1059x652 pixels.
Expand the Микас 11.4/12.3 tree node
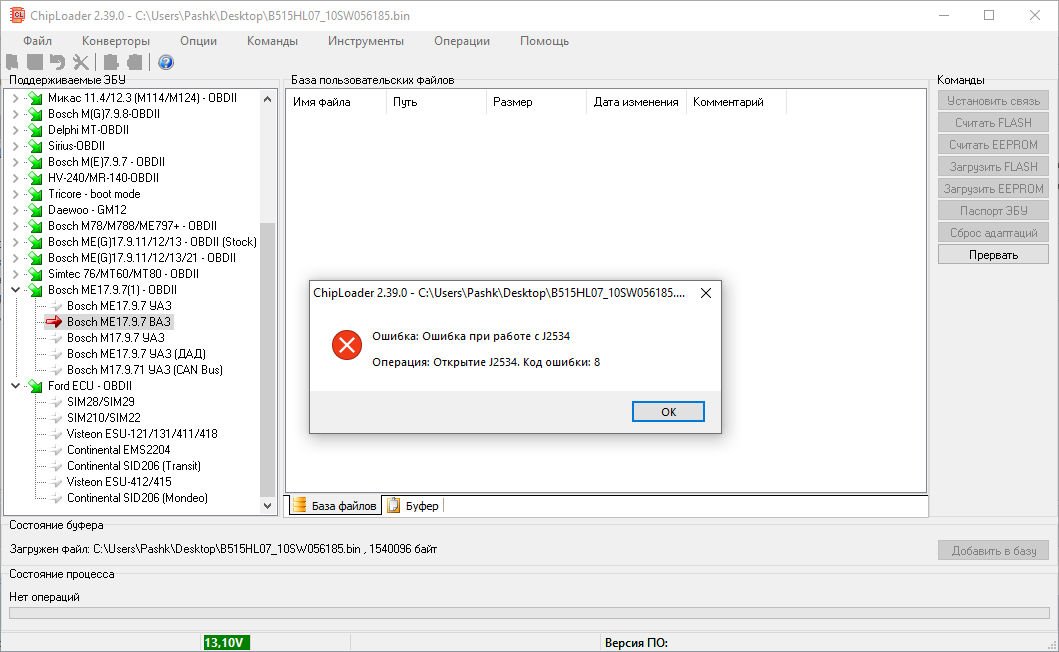(15, 98)
